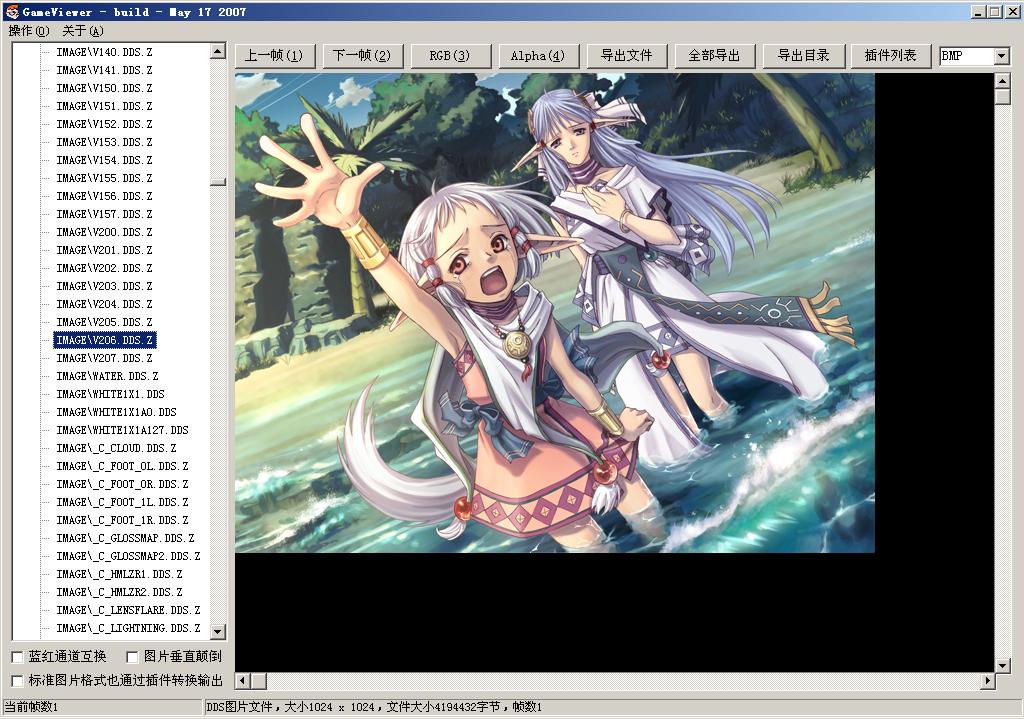Image resolution: width=1024 pixels, height=719 pixels.
Task: Select IMAGE\V156.DDS.Z in file list
Action: [x=104, y=196]
